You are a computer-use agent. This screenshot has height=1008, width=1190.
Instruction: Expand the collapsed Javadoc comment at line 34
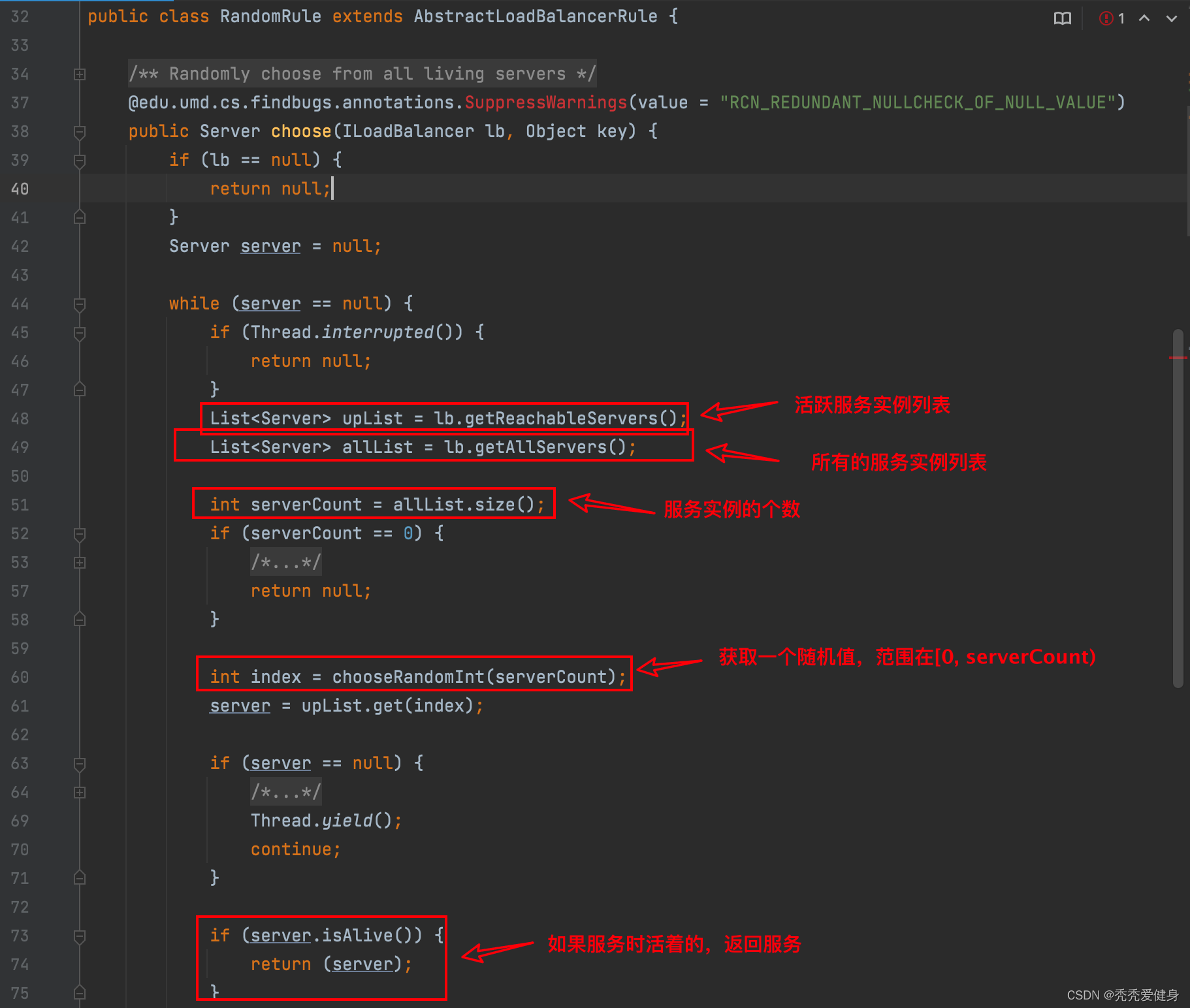point(80,74)
